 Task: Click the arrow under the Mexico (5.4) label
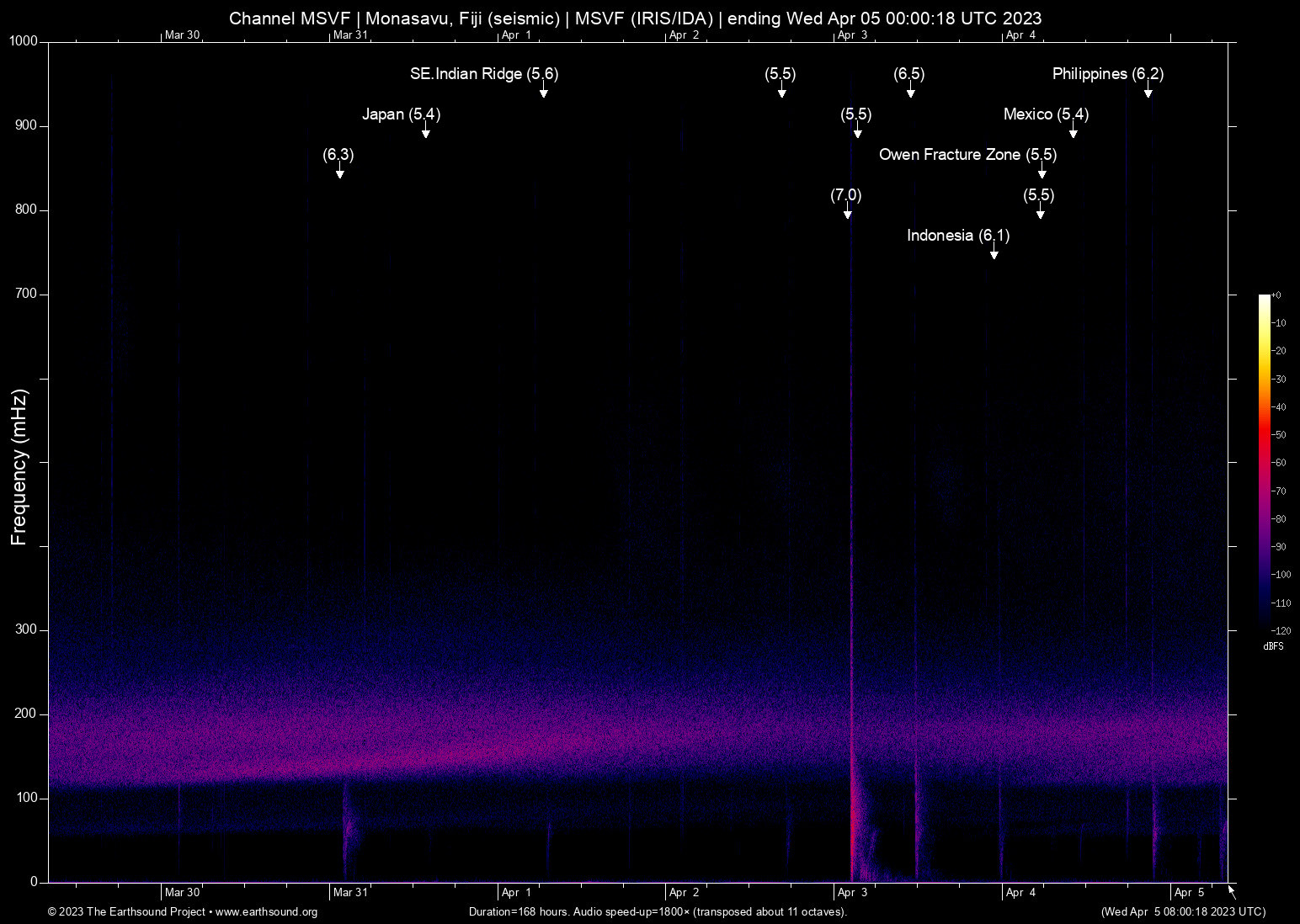click(x=1074, y=131)
